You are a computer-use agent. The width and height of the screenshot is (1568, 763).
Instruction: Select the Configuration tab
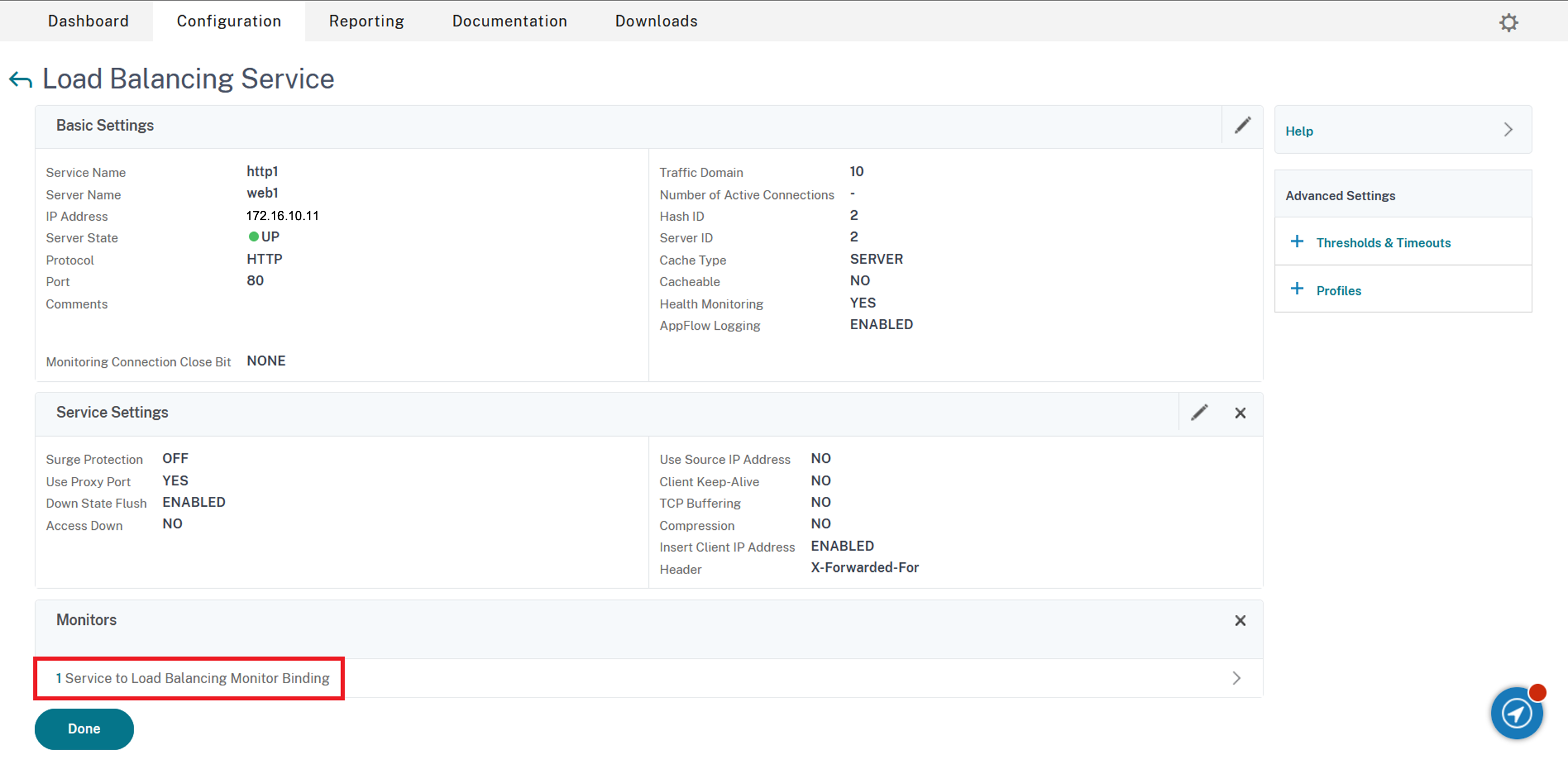[229, 21]
